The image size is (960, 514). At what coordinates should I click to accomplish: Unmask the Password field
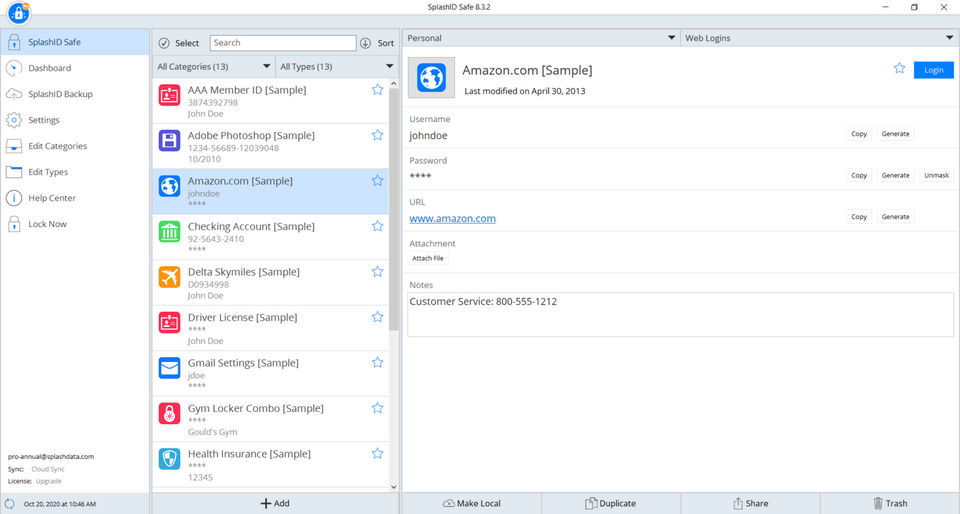[936, 175]
